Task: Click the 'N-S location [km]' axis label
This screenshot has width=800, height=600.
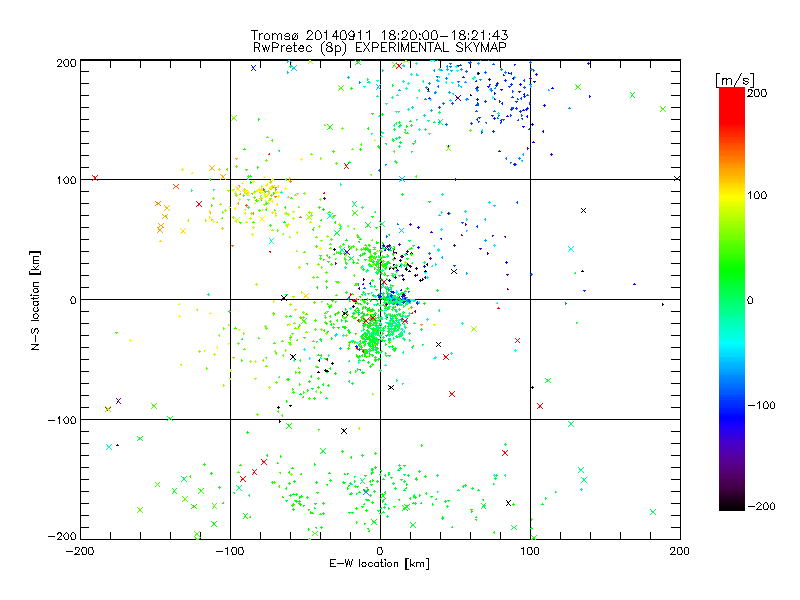Action: click(x=35, y=300)
